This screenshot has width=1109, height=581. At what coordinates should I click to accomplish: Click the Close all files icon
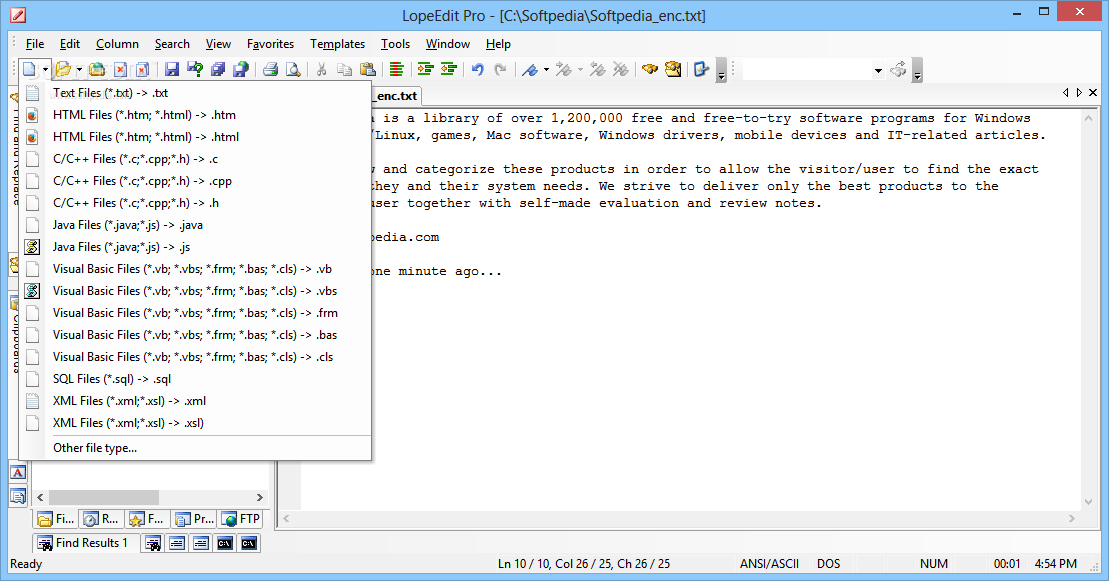142,69
